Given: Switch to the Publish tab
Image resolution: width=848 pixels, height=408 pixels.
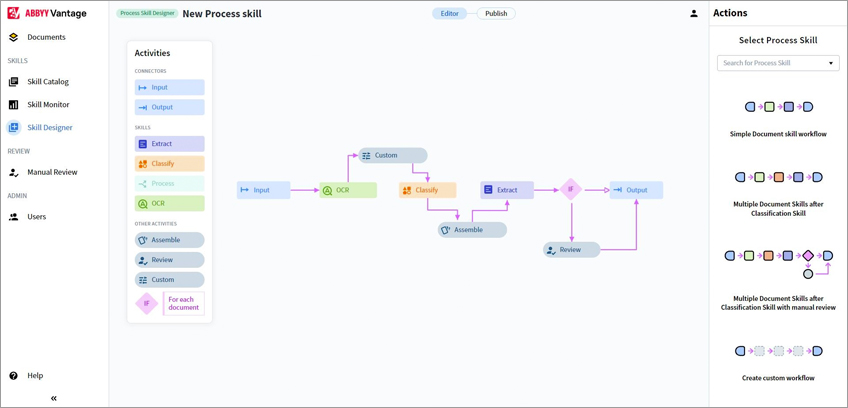Looking at the screenshot, I should tap(496, 14).
